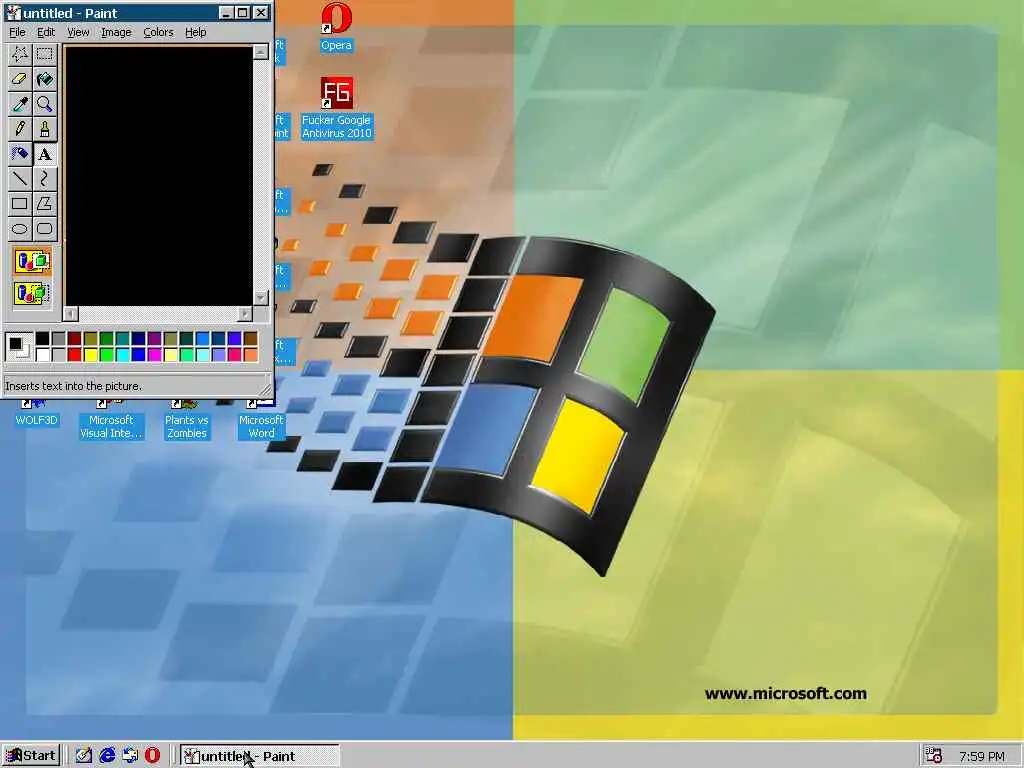
Task: Choose the Fill With Color bucket tool
Action: tap(44, 79)
